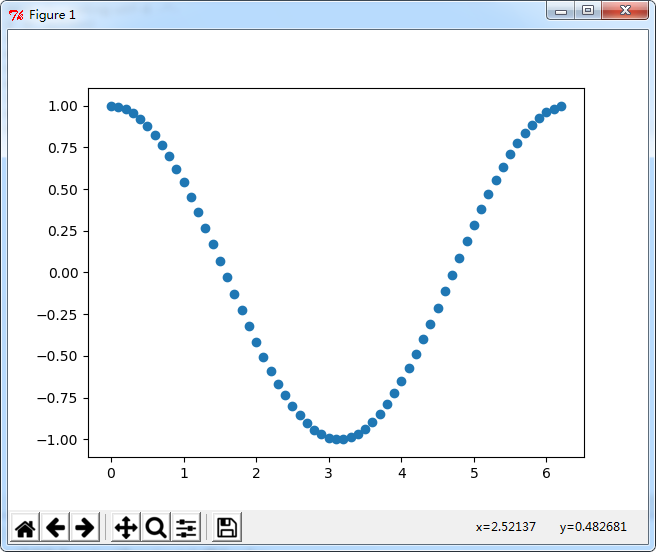
Task: Click the 1.00 y-axis tick label
Action: [x=63, y=106]
